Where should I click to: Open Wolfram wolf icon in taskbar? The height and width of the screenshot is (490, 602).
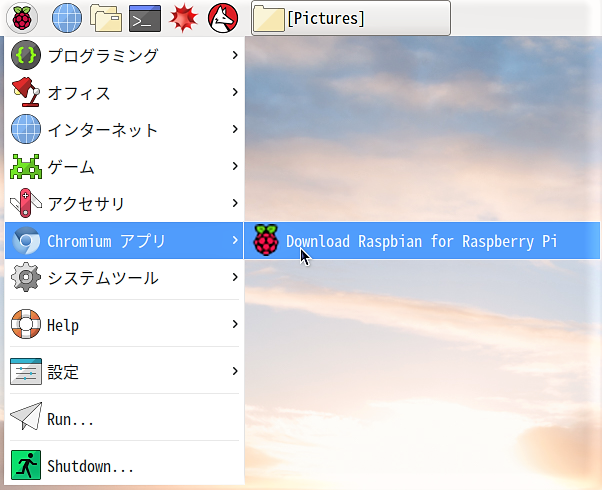(223, 18)
